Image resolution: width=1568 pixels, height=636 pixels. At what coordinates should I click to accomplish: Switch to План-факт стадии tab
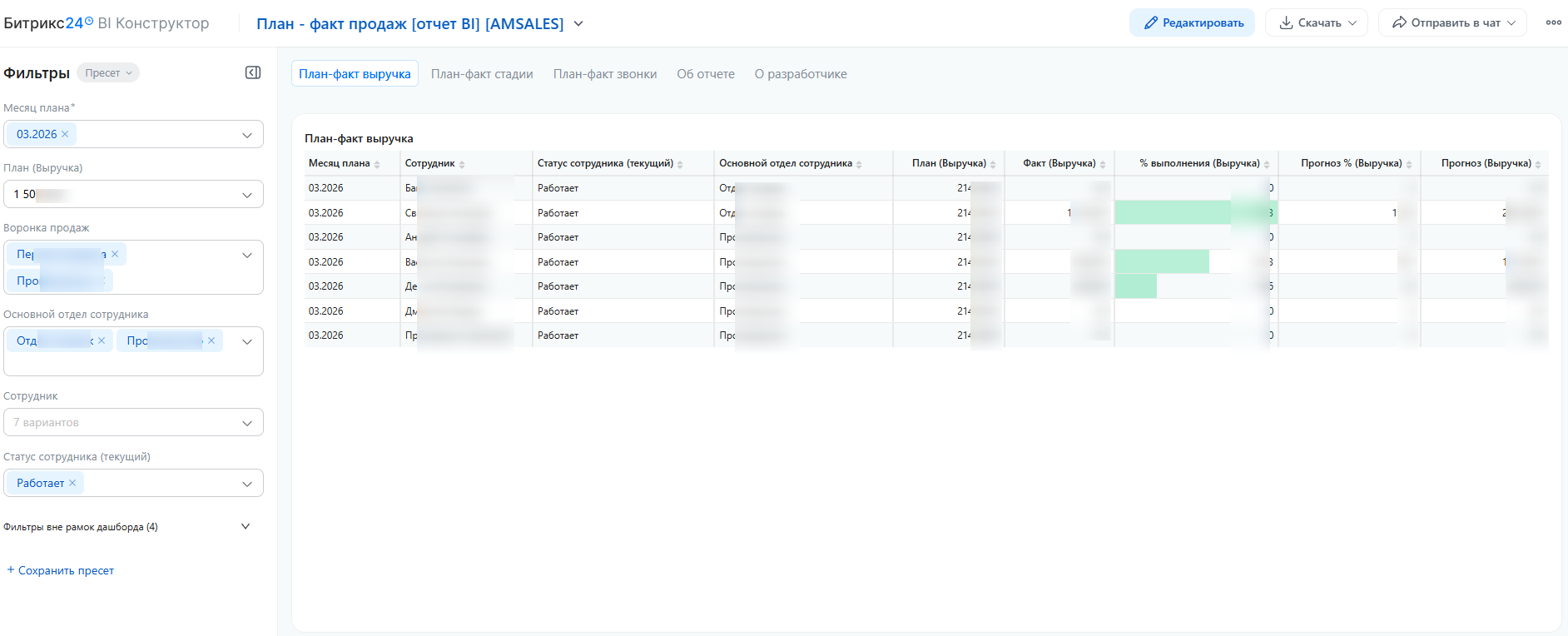[482, 74]
